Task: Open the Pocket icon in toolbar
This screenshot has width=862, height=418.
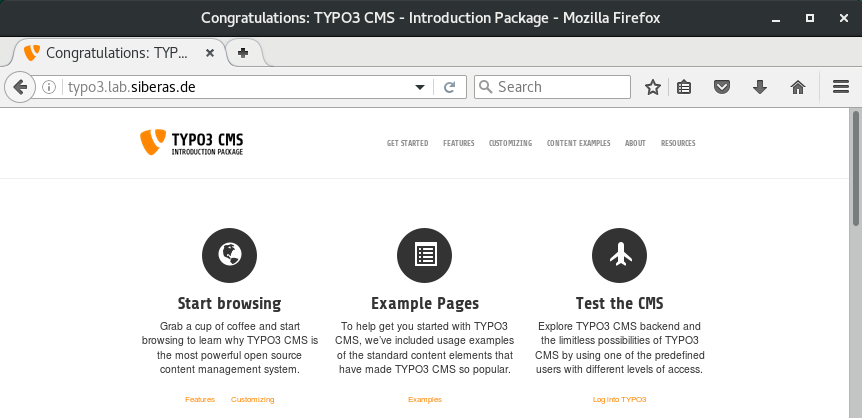Action: (x=721, y=87)
